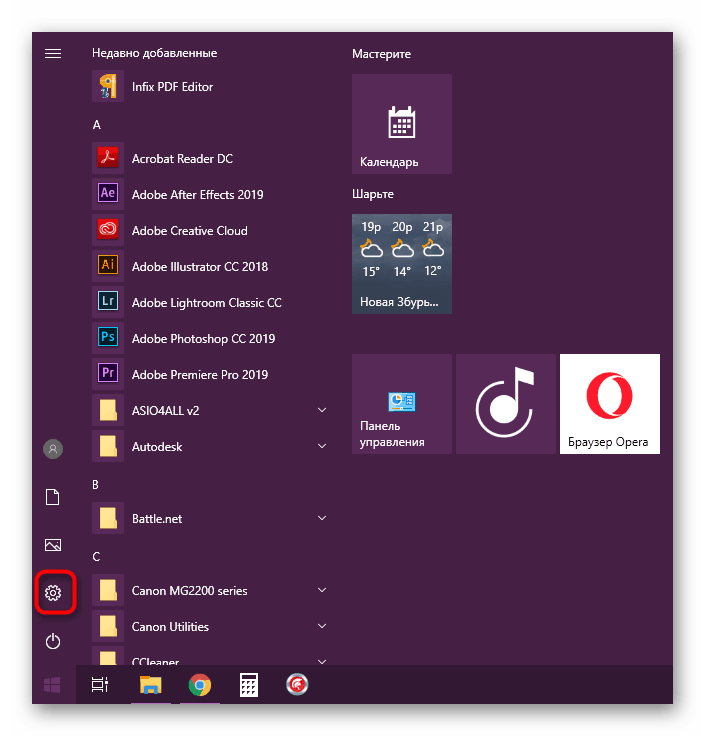Open the Documents folder icon

point(53,497)
